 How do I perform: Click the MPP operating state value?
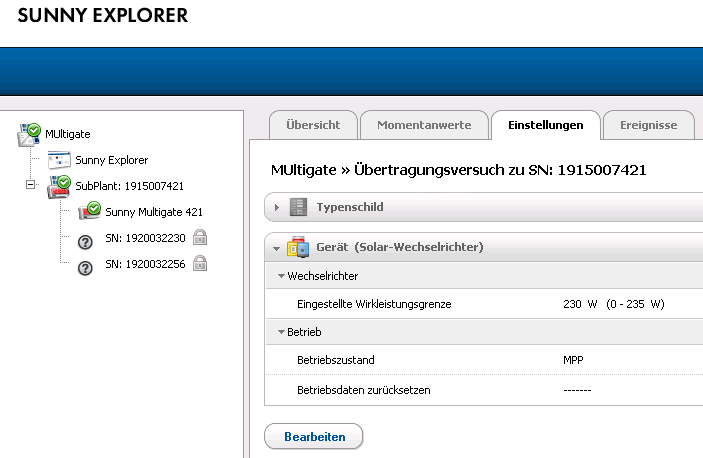[573, 360]
